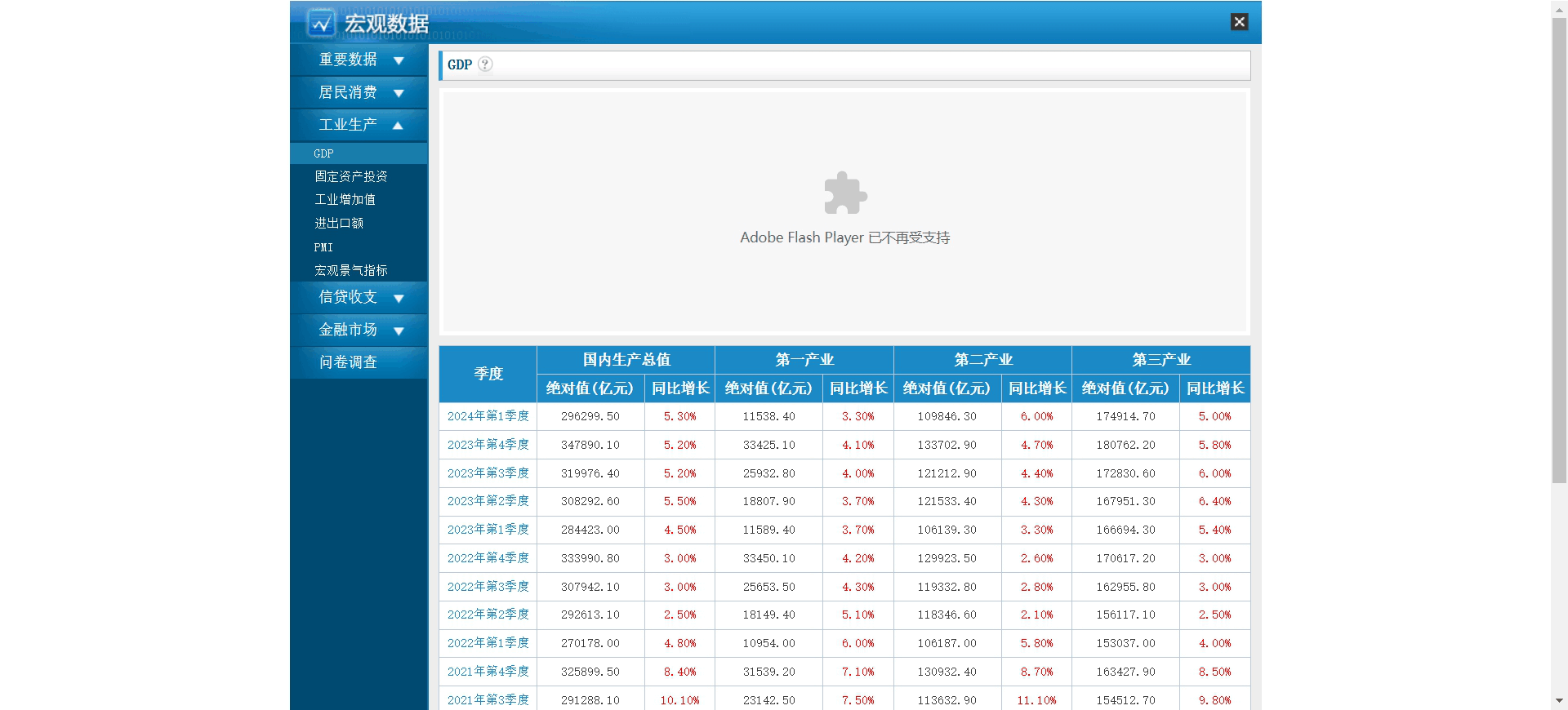Viewport: 1568px width, 710px height.
Task: Open the 2022年第3季度 row link
Action: [488, 587]
